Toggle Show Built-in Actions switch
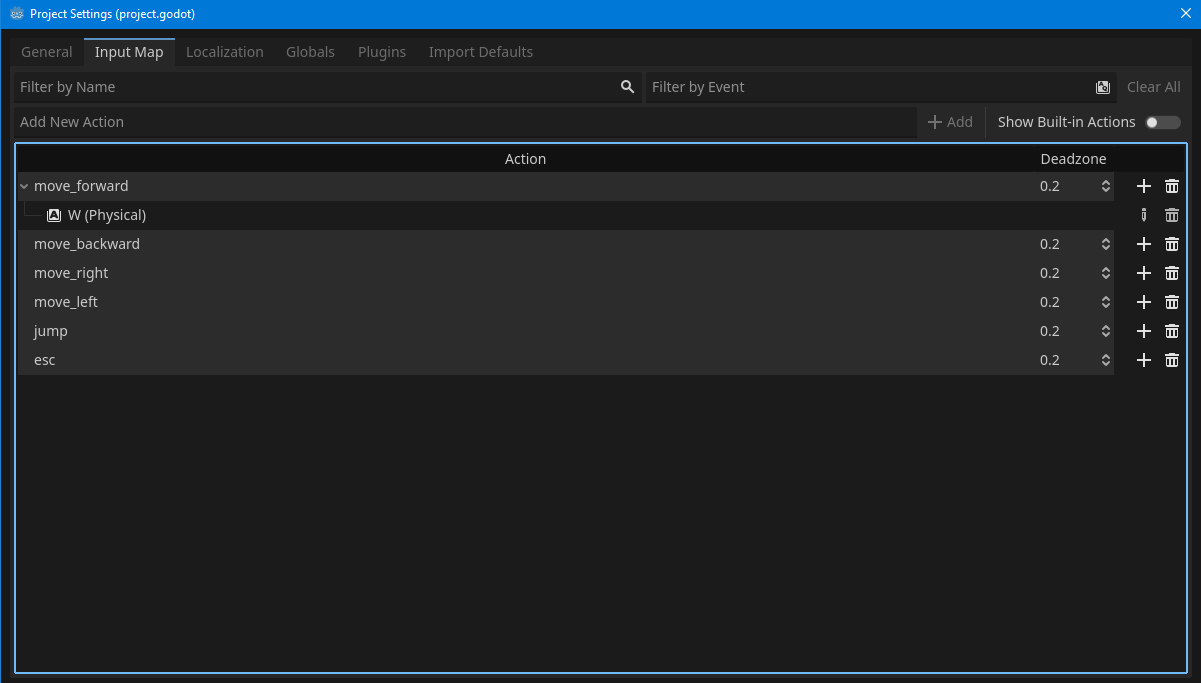The width and height of the screenshot is (1201, 683). coord(1162,122)
